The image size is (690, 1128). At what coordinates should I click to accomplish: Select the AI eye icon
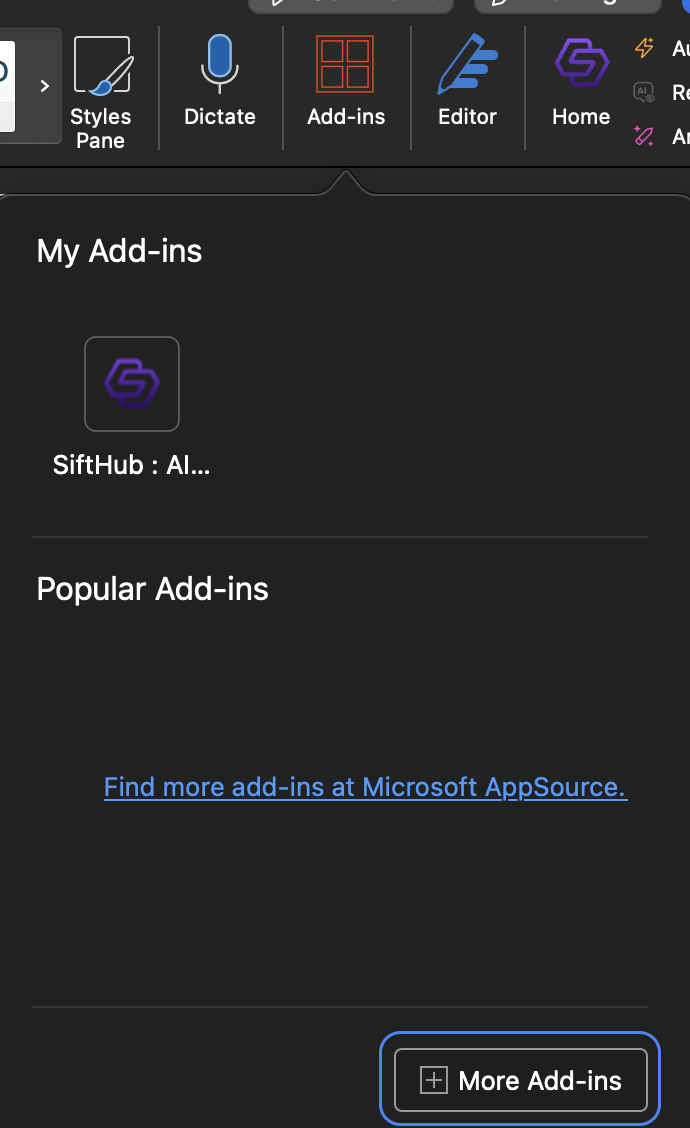click(644, 93)
